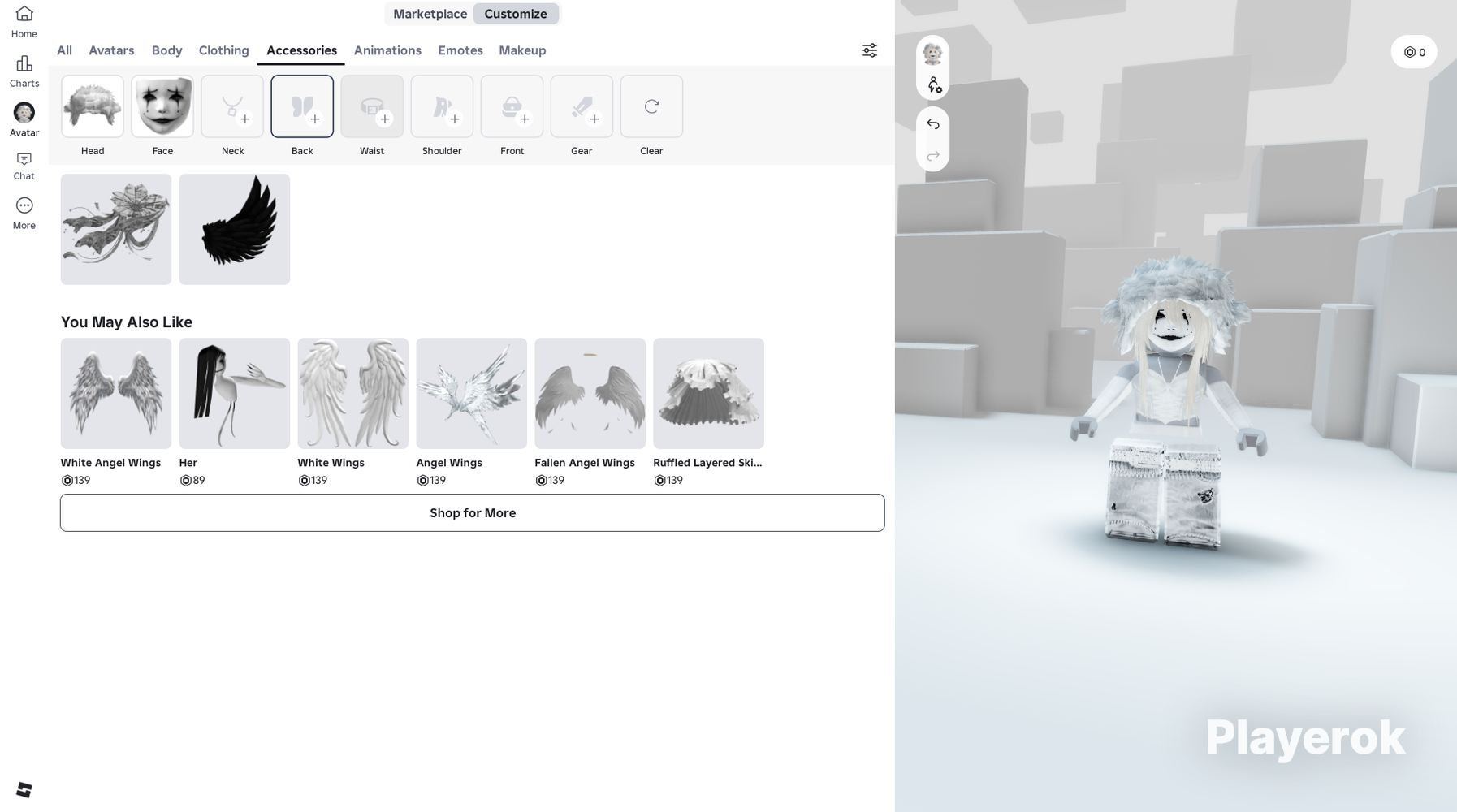
Task: Select the Accessories tab
Action: pos(301,50)
